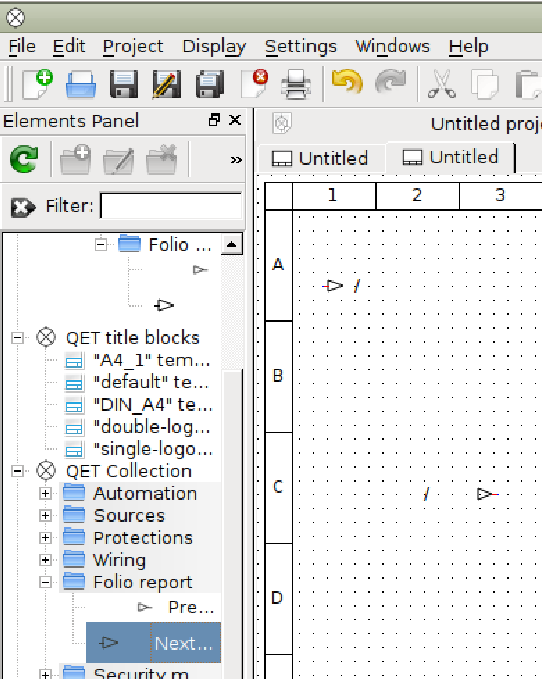Collapse the Folio report folder

click(45, 582)
